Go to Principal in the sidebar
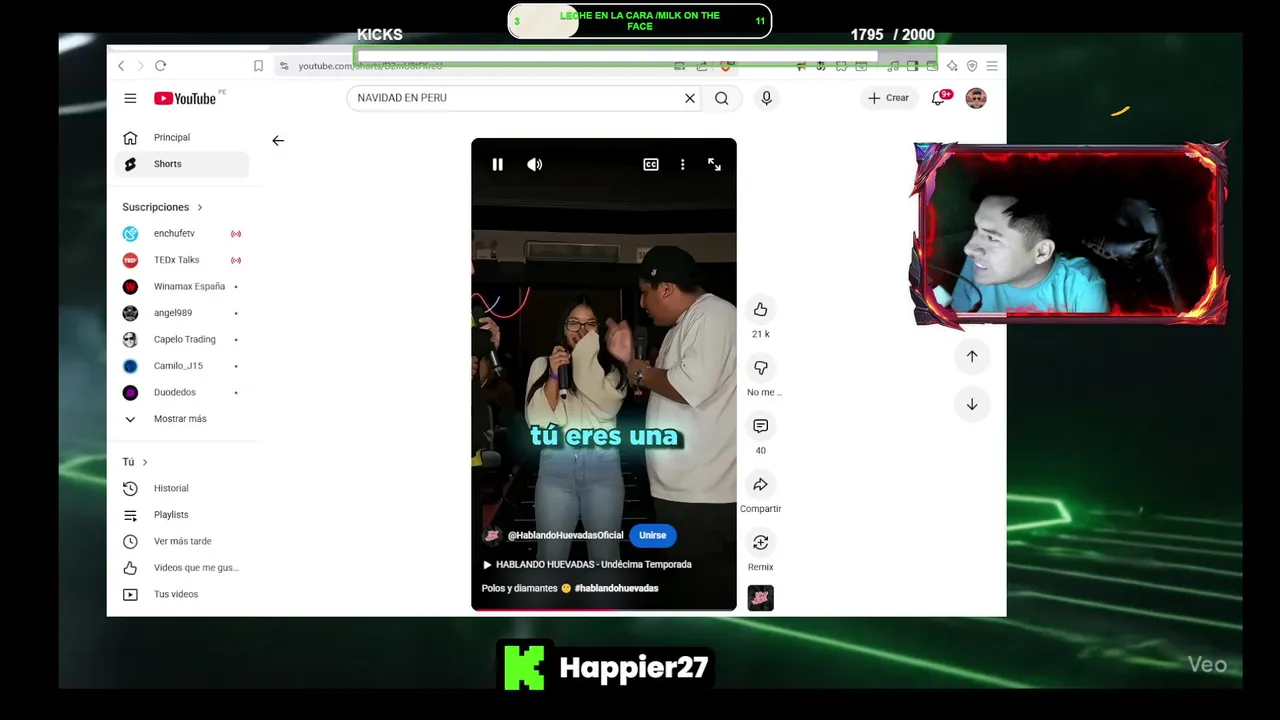This screenshot has height=720, width=1280. coord(182,137)
